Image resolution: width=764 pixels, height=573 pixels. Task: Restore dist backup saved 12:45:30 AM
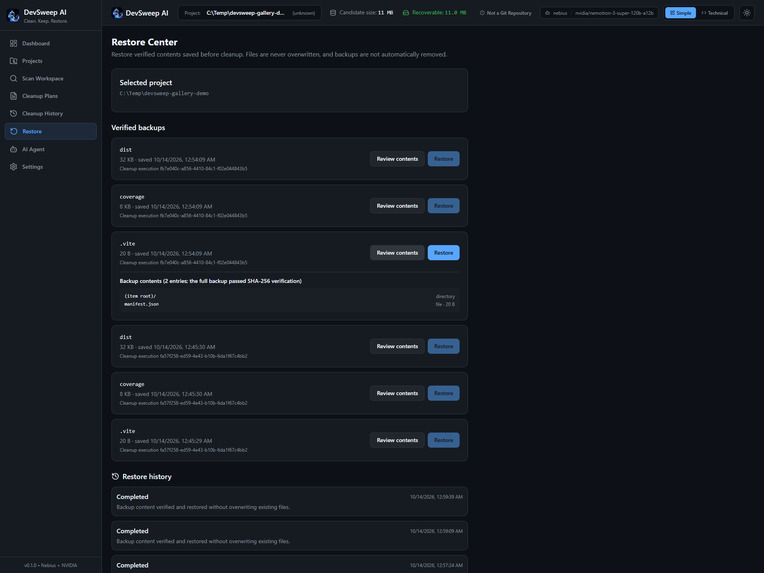pos(443,346)
